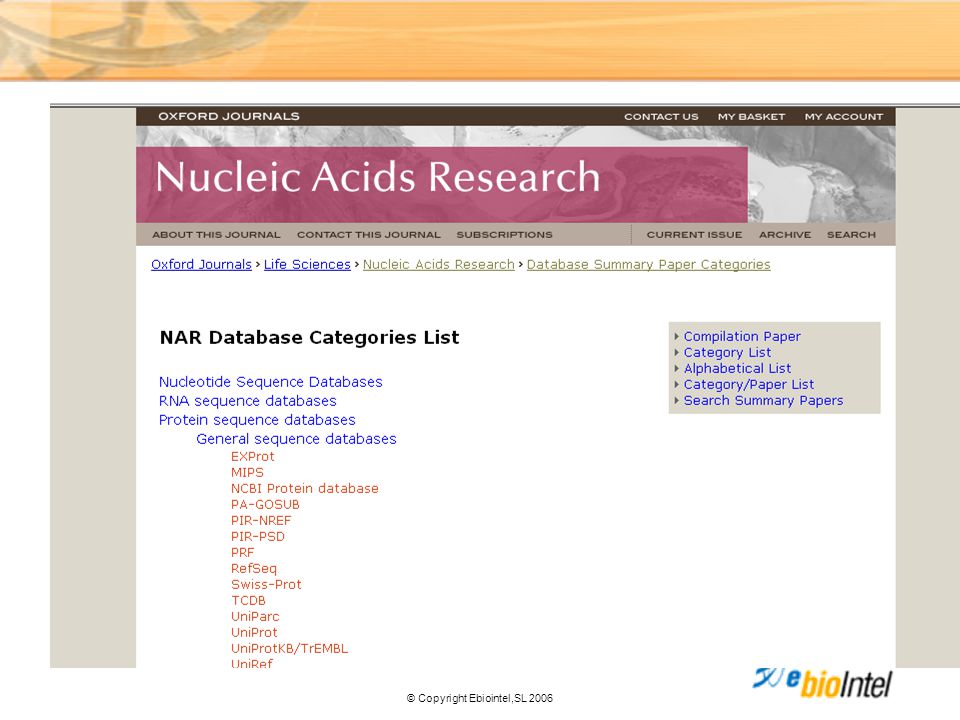Open My Basket in the header

[751, 117]
